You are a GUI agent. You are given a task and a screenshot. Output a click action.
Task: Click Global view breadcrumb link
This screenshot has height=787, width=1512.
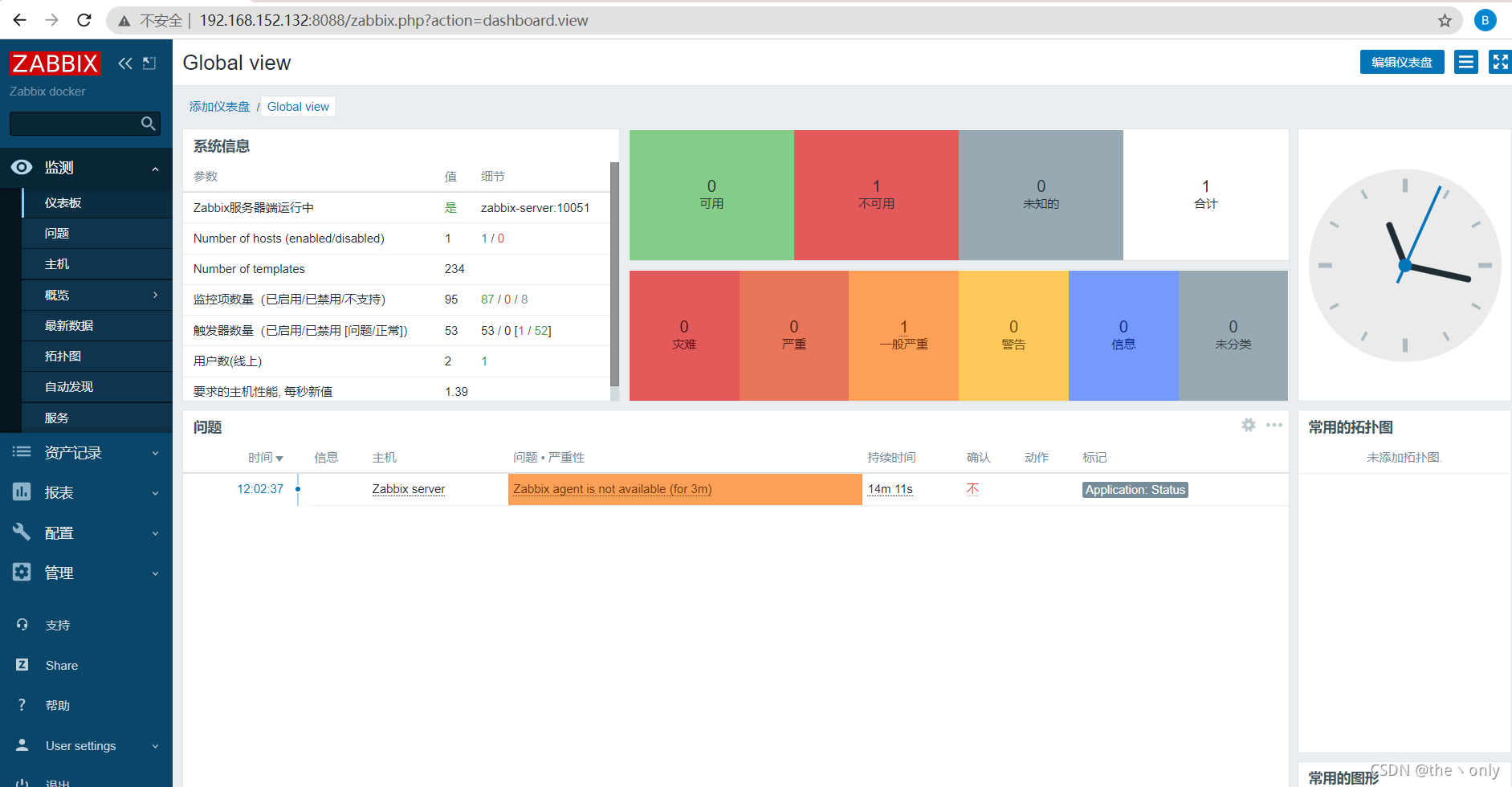point(298,107)
